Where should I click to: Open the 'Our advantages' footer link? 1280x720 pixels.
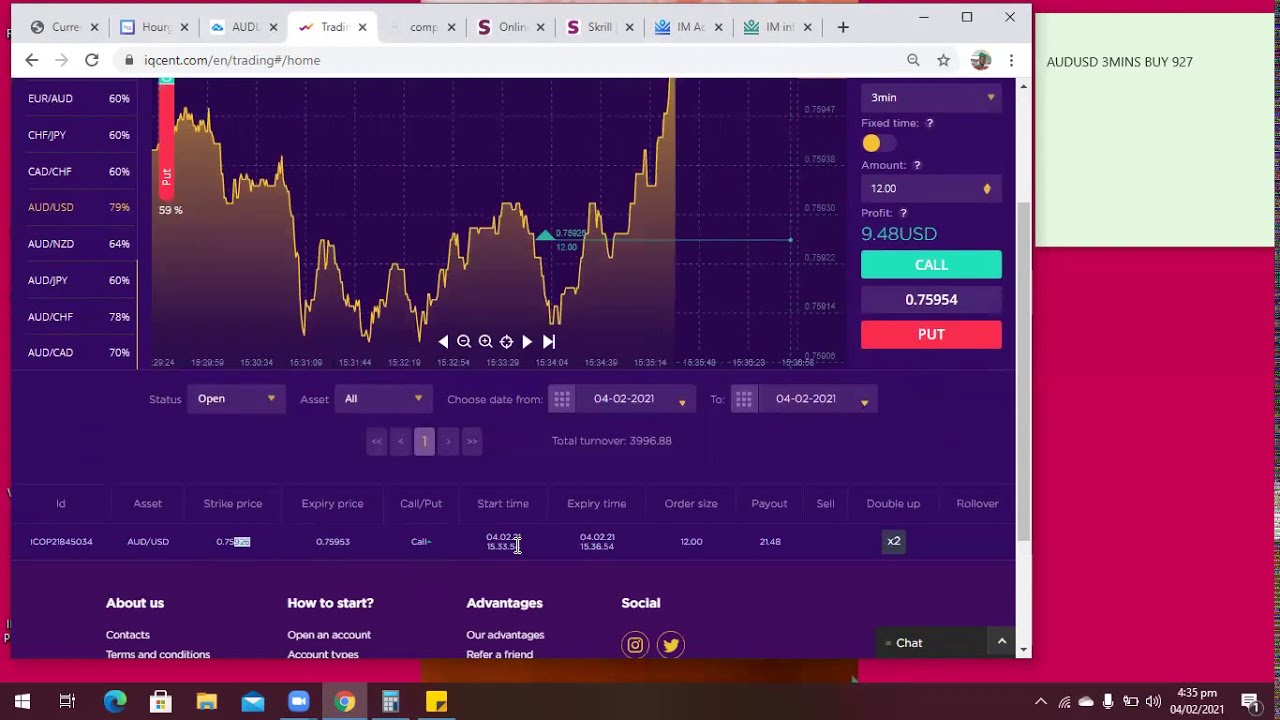tap(505, 635)
